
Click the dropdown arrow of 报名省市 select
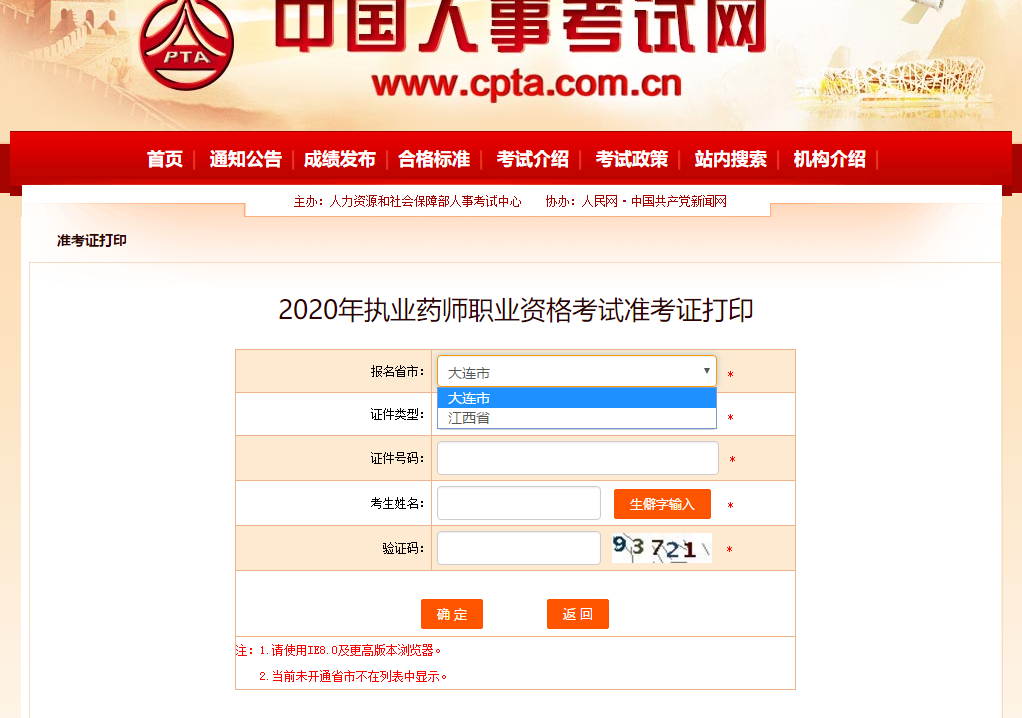click(x=707, y=371)
